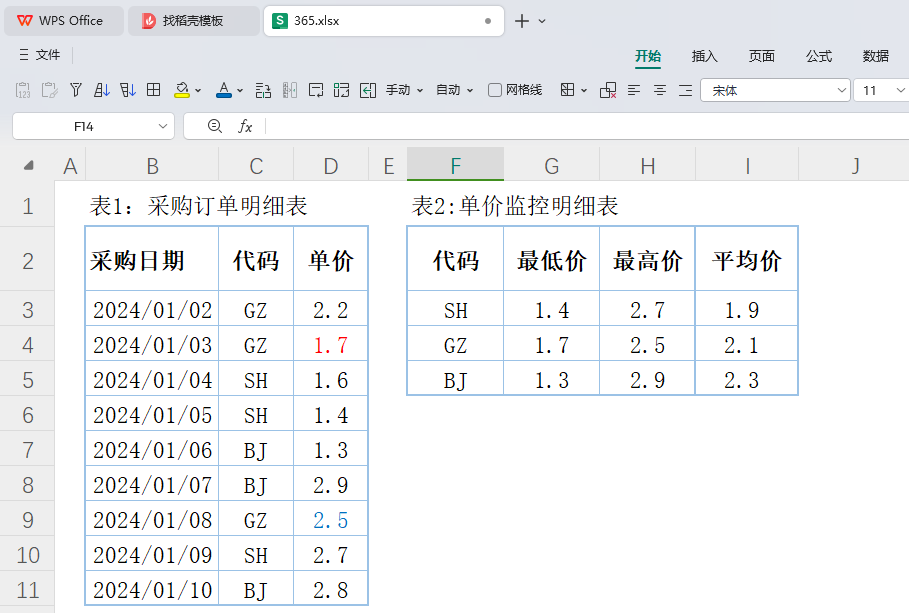909x613 pixels.
Task: Open the filter funnel tool
Action: [x=75, y=90]
